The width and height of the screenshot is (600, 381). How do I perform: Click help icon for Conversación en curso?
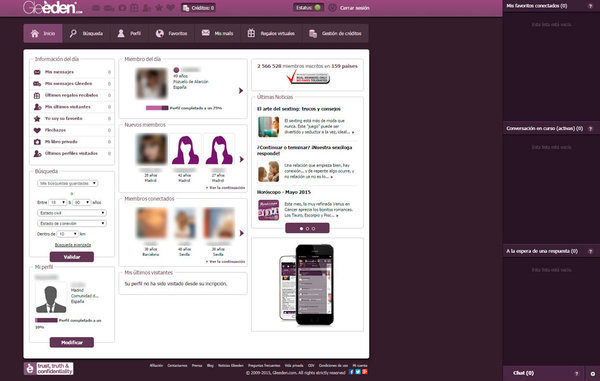tap(590, 129)
